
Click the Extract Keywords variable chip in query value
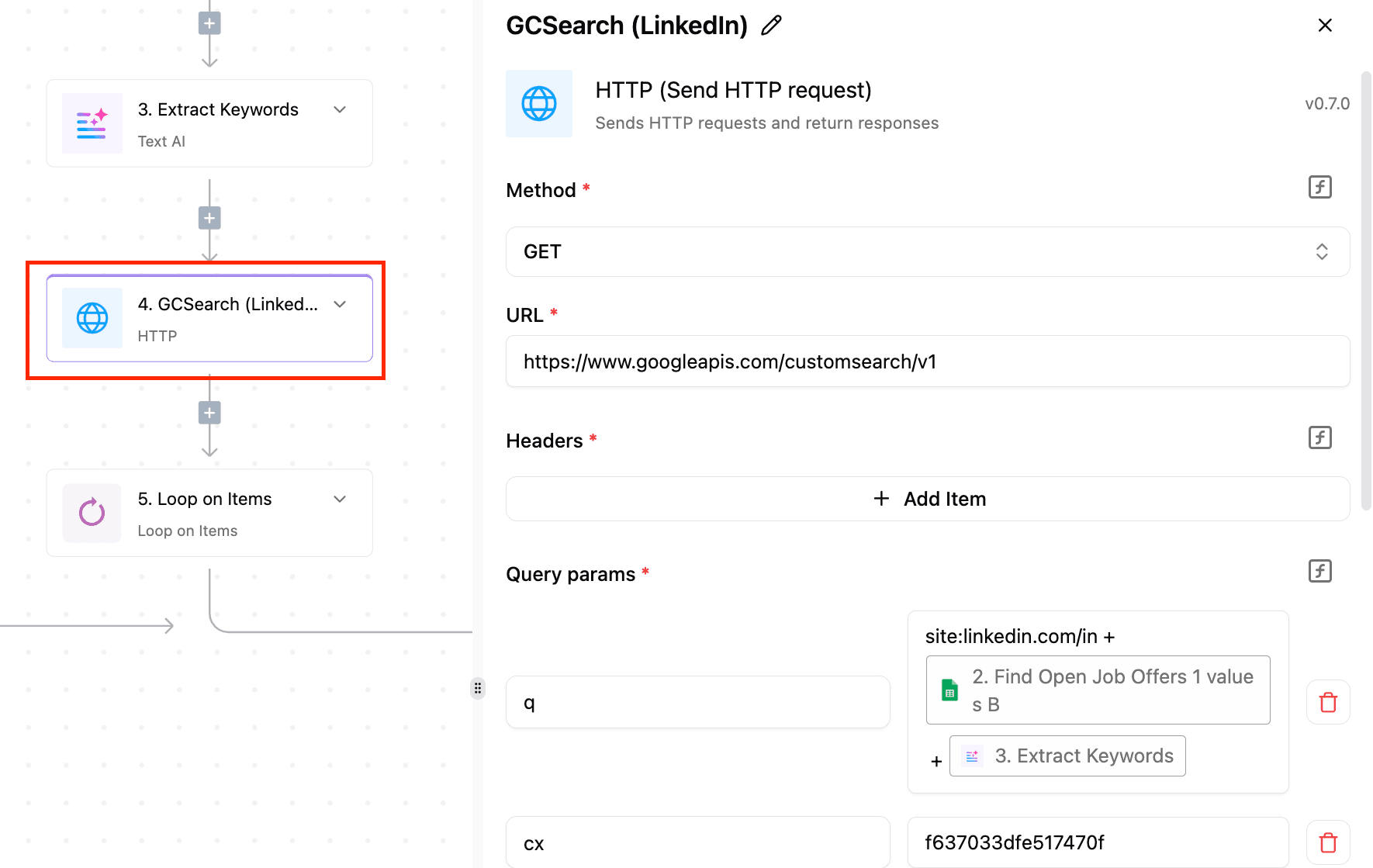[1067, 756]
